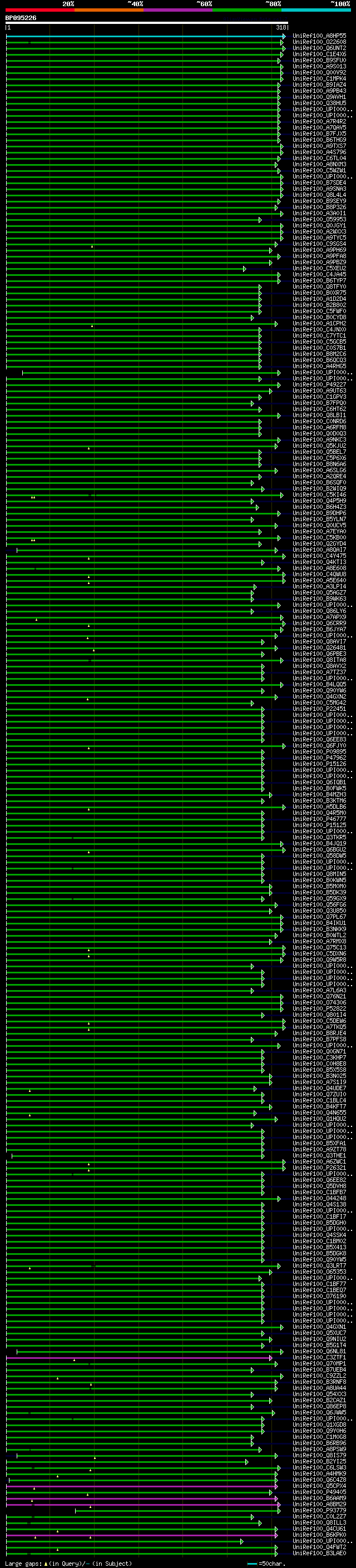
Task: Click the UniRef100_P52822 entry
Action: (319, 1009)
